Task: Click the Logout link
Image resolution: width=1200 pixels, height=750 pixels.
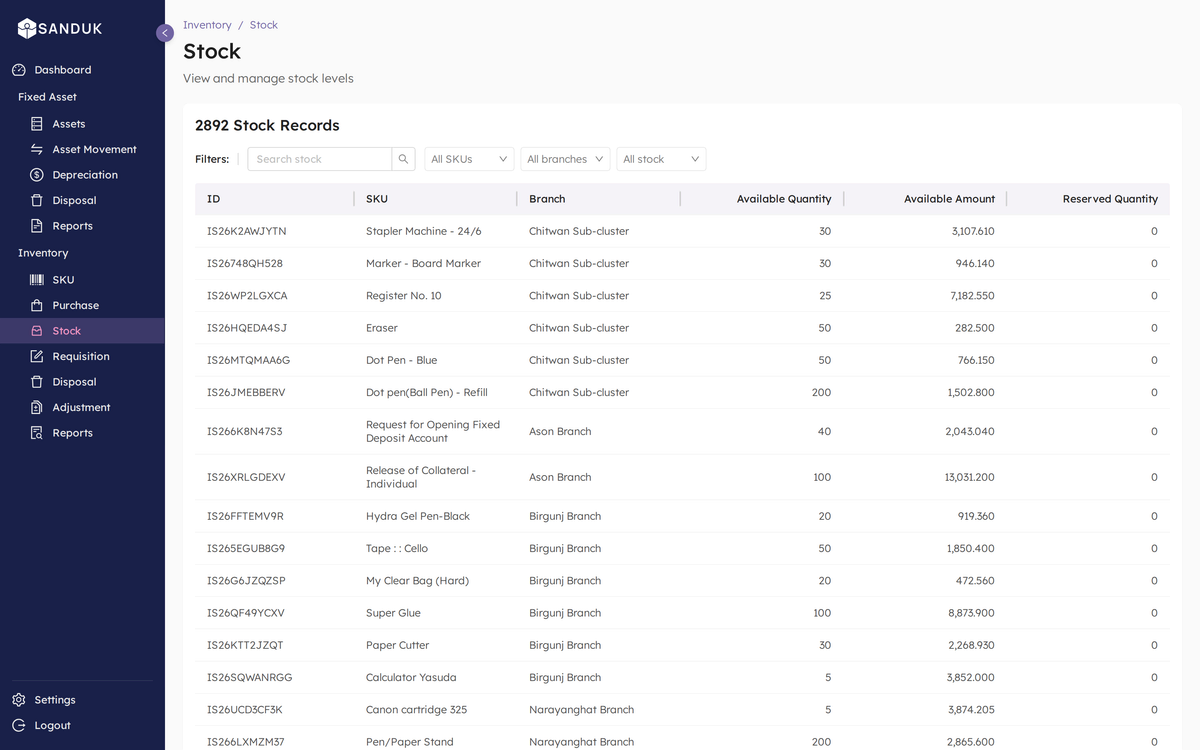Action: (52, 725)
